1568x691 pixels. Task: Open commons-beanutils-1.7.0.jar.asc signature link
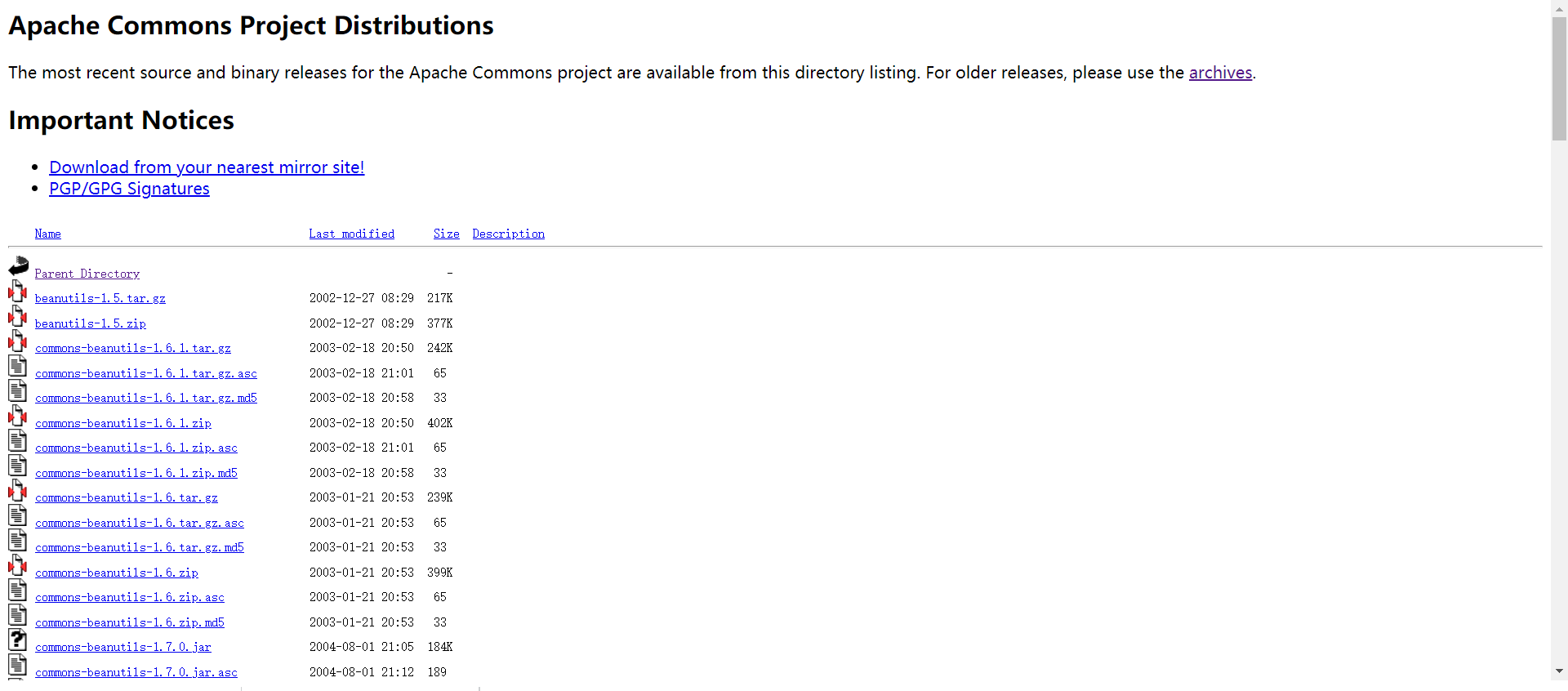coord(136,673)
